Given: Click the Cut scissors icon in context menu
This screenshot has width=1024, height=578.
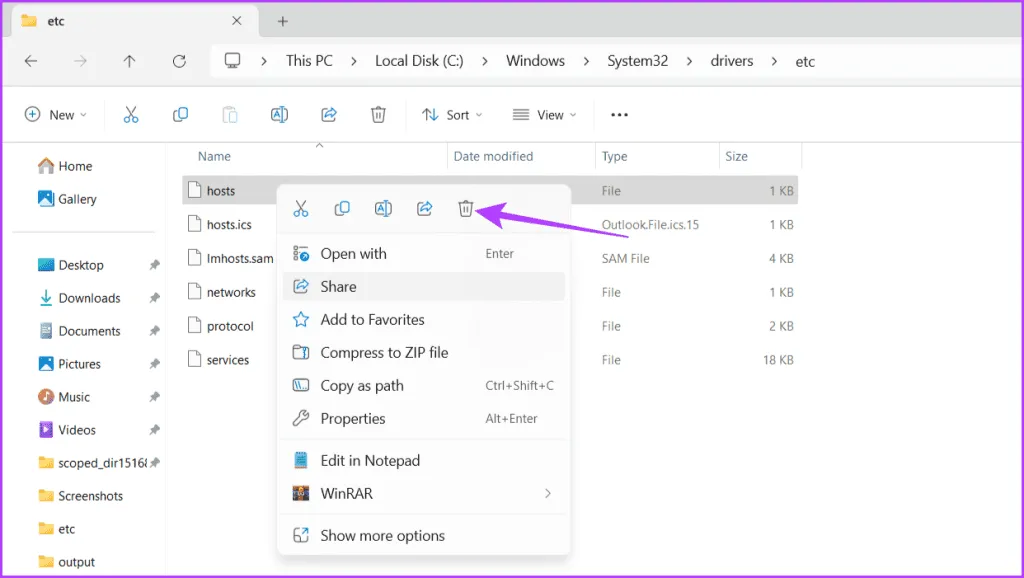Looking at the screenshot, I should click(300, 208).
